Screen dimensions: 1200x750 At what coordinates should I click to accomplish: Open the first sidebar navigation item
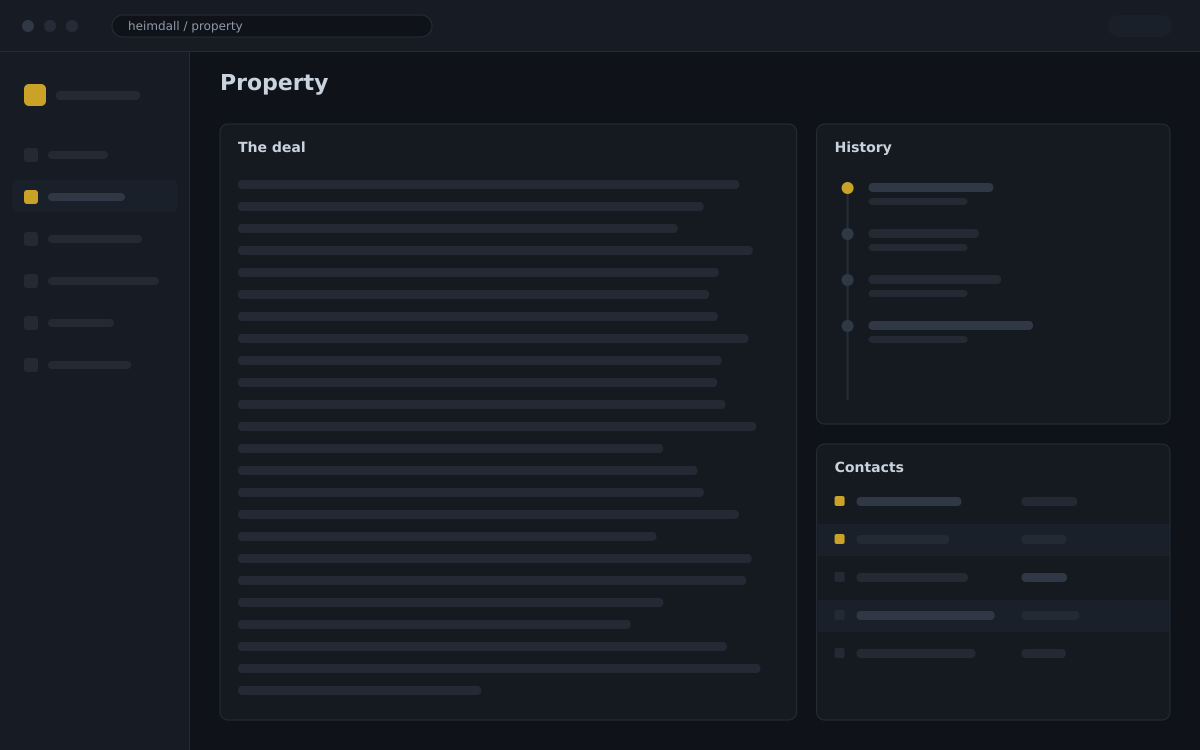95,155
